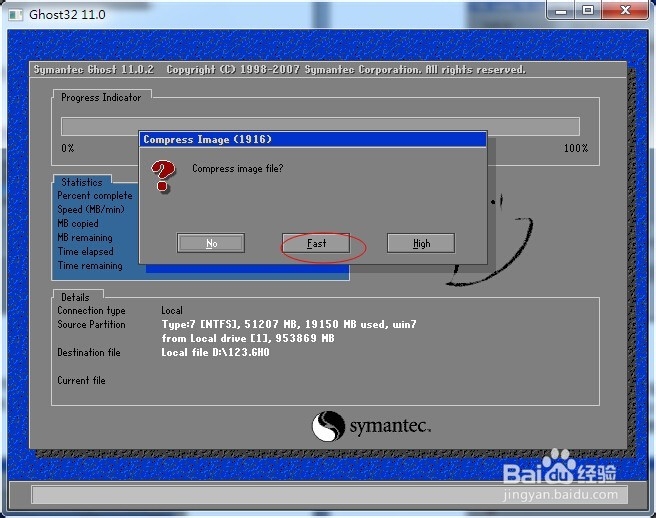Click the 'Speed (MB/min)' statistic label
656x518 pixels.
pyautogui.click(x=91, y=209)
